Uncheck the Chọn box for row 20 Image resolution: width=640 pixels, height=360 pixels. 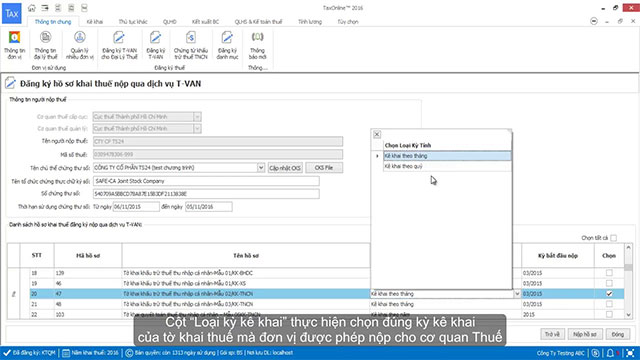609,294
